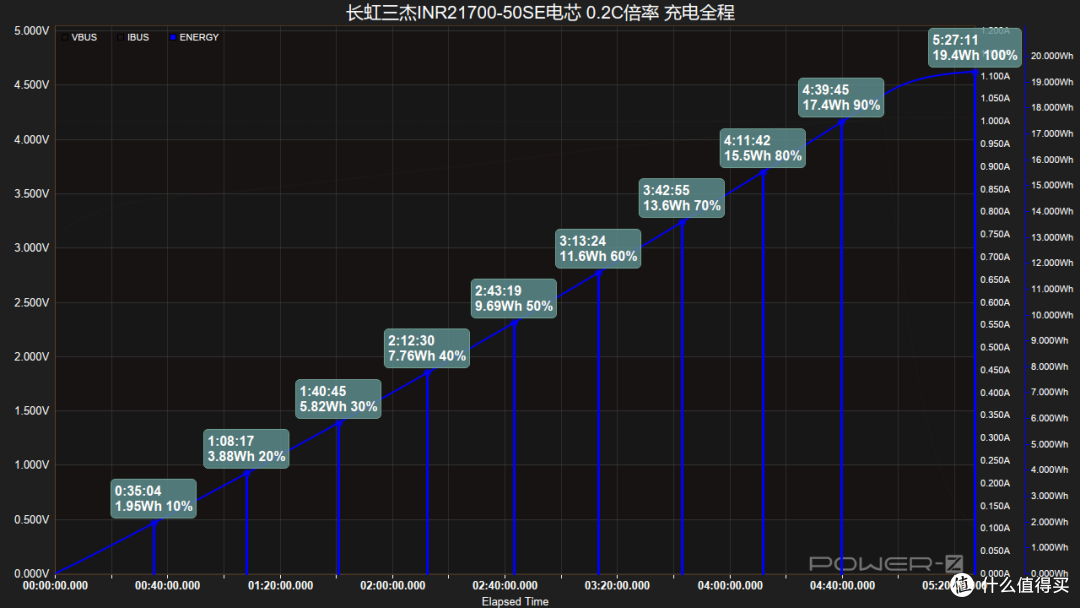Click the 03:20:00.000 time axis tick
The width and height of the screenshot is (1080, 608).
[617, 585]
